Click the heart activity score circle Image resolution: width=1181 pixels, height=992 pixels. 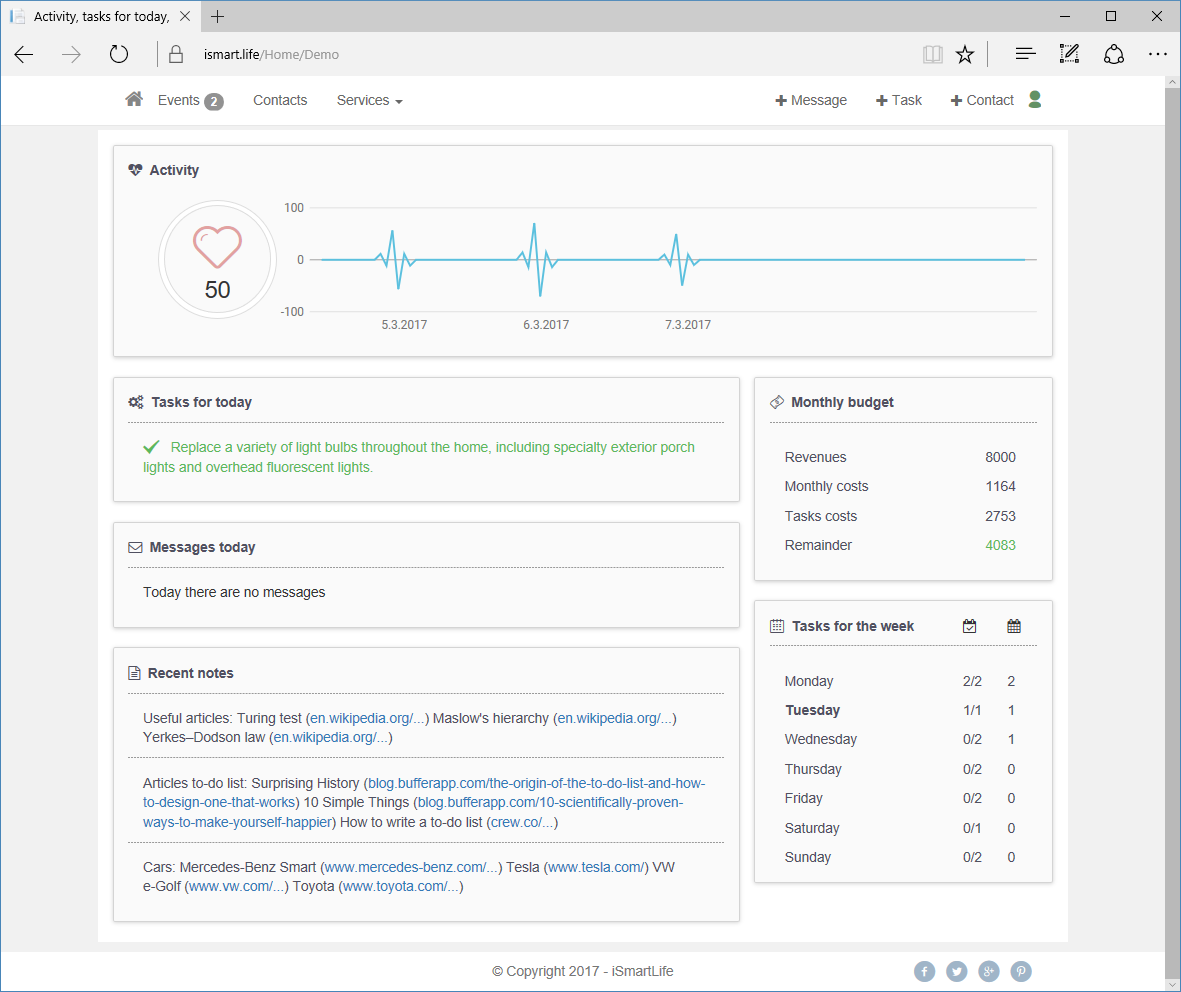coord(218,260)
